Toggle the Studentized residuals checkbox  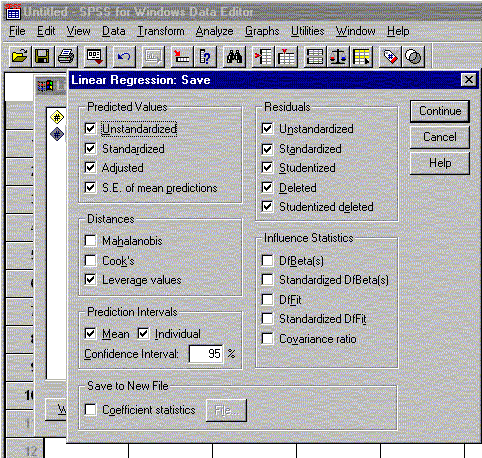[267, 167]
